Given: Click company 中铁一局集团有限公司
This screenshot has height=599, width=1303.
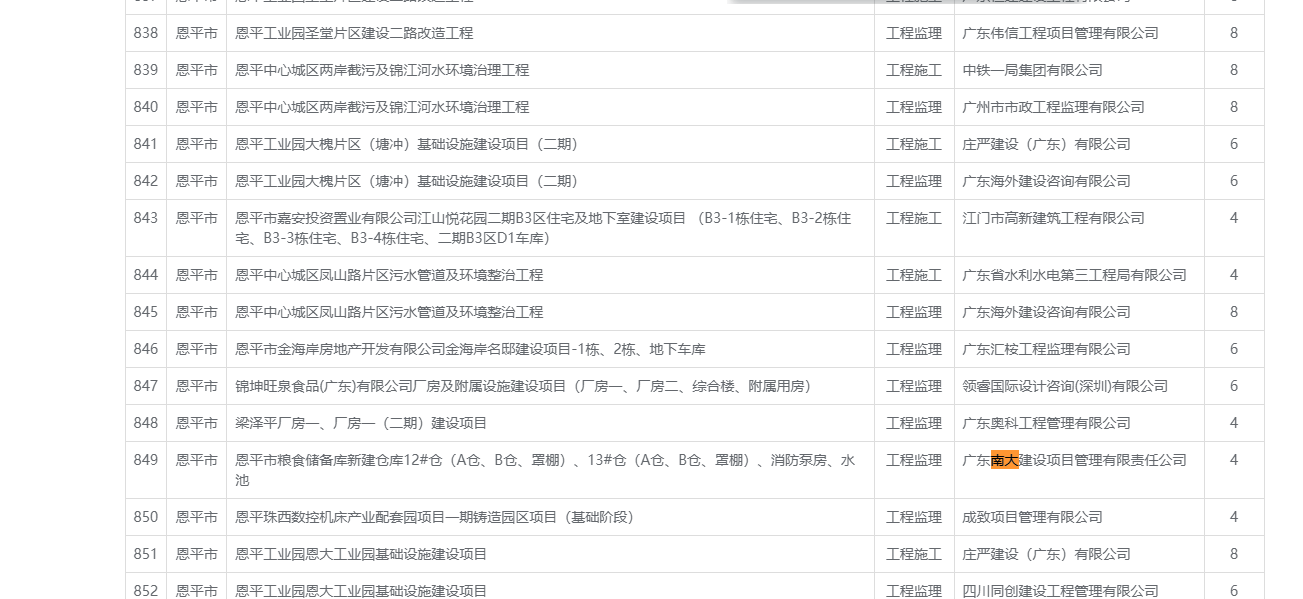Looking at the screenshot, I should [x=1032, y=70].
